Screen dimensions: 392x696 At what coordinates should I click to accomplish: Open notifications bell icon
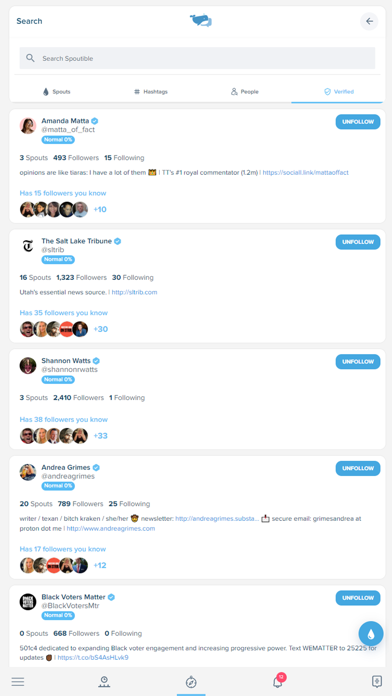point(278,681)
